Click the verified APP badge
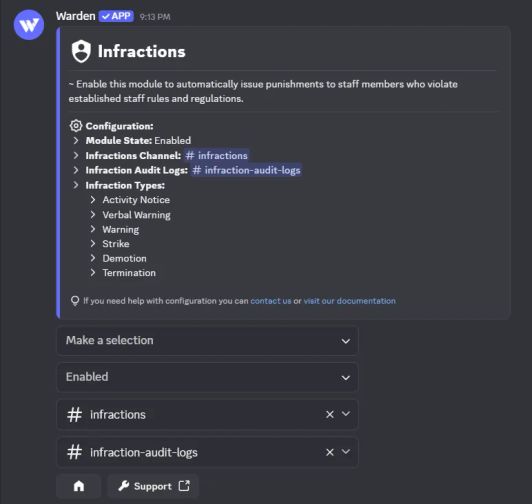Viewport: 532px width, 504px height. (116, 16)
